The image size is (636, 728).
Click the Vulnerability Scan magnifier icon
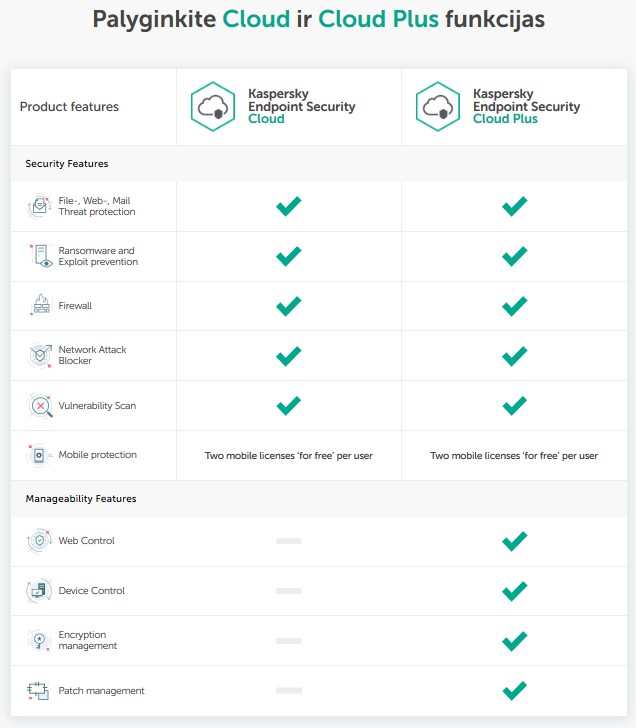(40, 405)
